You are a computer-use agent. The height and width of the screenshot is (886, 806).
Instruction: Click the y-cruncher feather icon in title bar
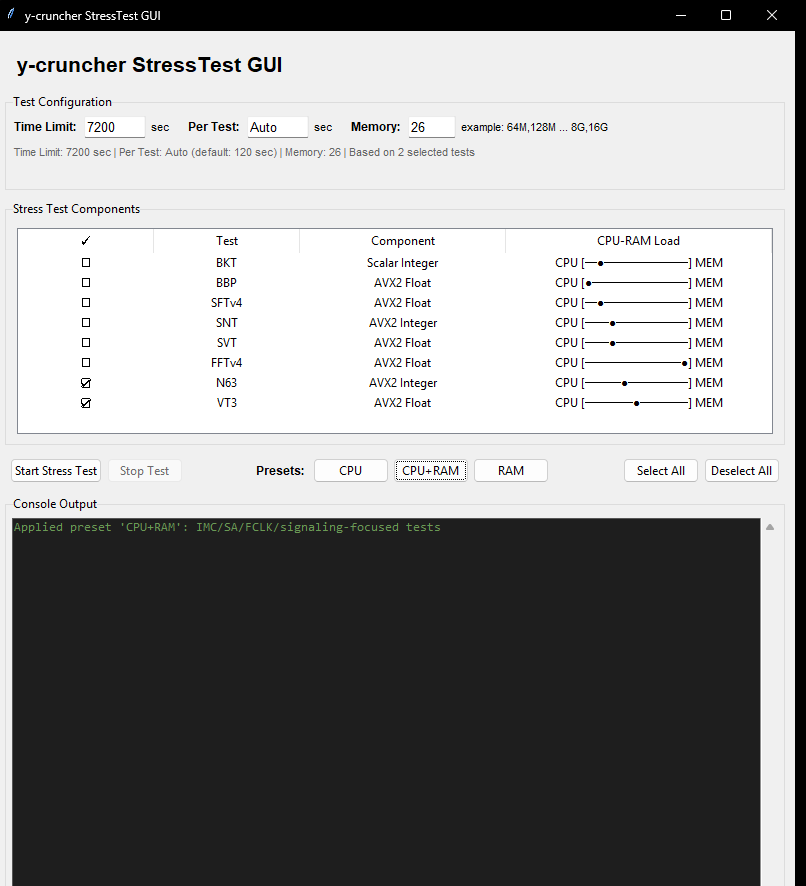click(11, 14)
